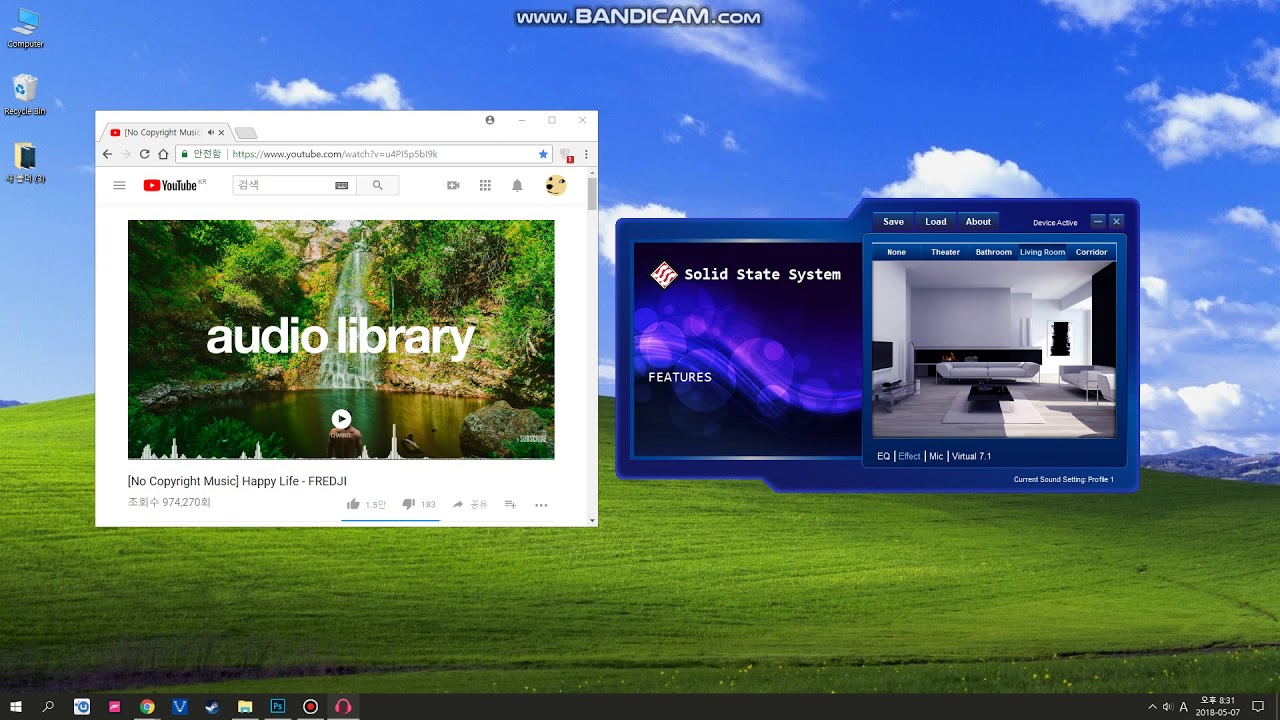Open the taskbar clock and date
Screen dimensions: 1280x720
[1217, 706]
